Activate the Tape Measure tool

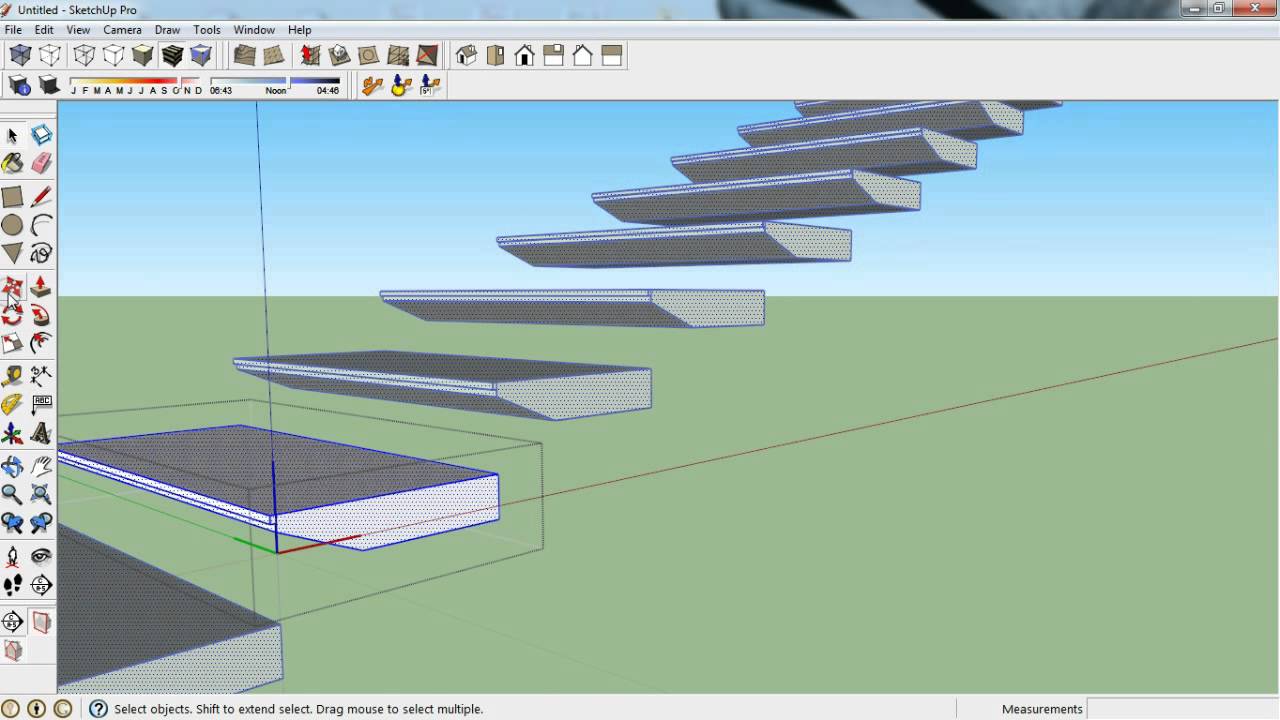(x=12, y=376)
